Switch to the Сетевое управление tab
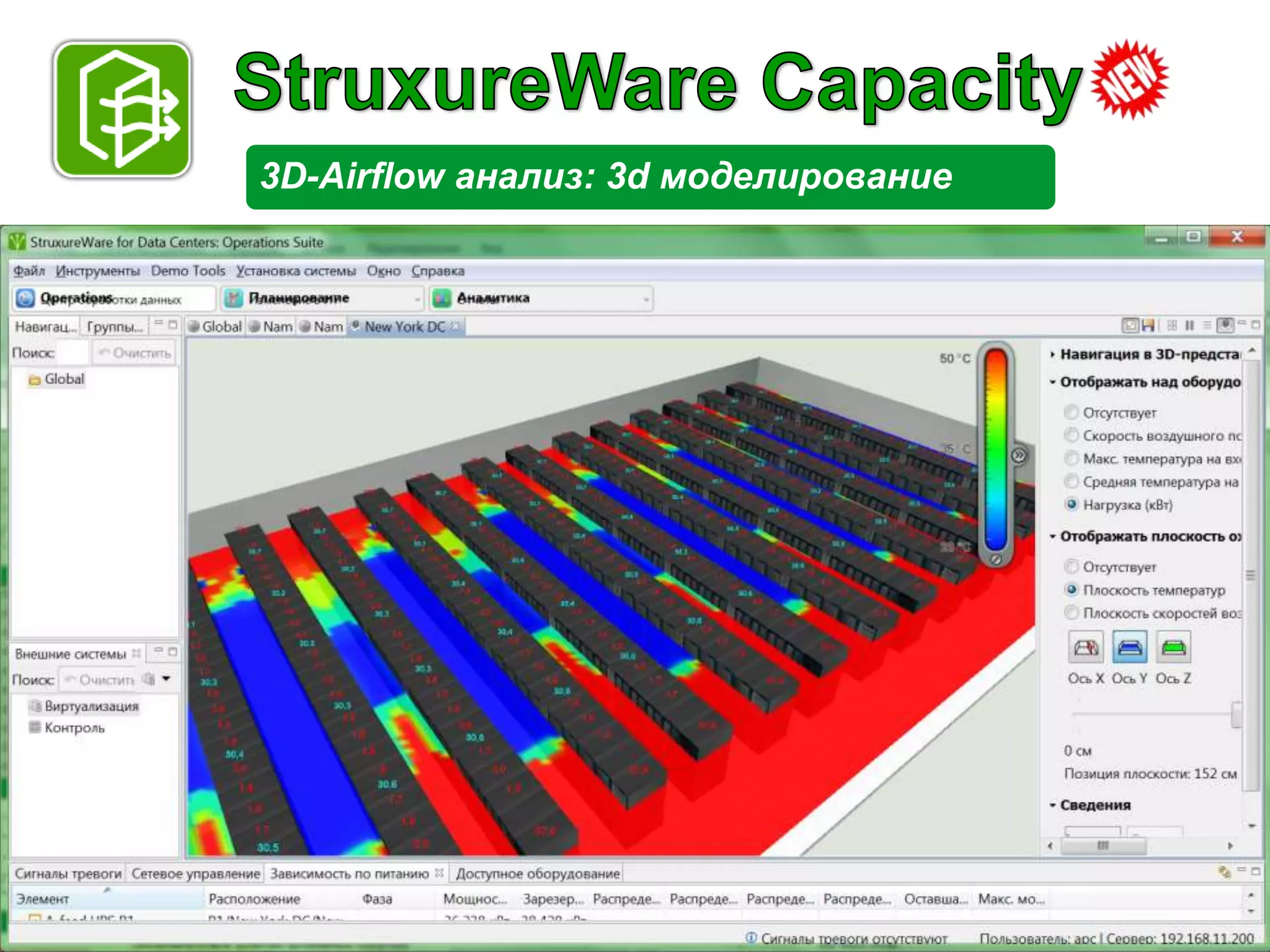 coord(195,873)
